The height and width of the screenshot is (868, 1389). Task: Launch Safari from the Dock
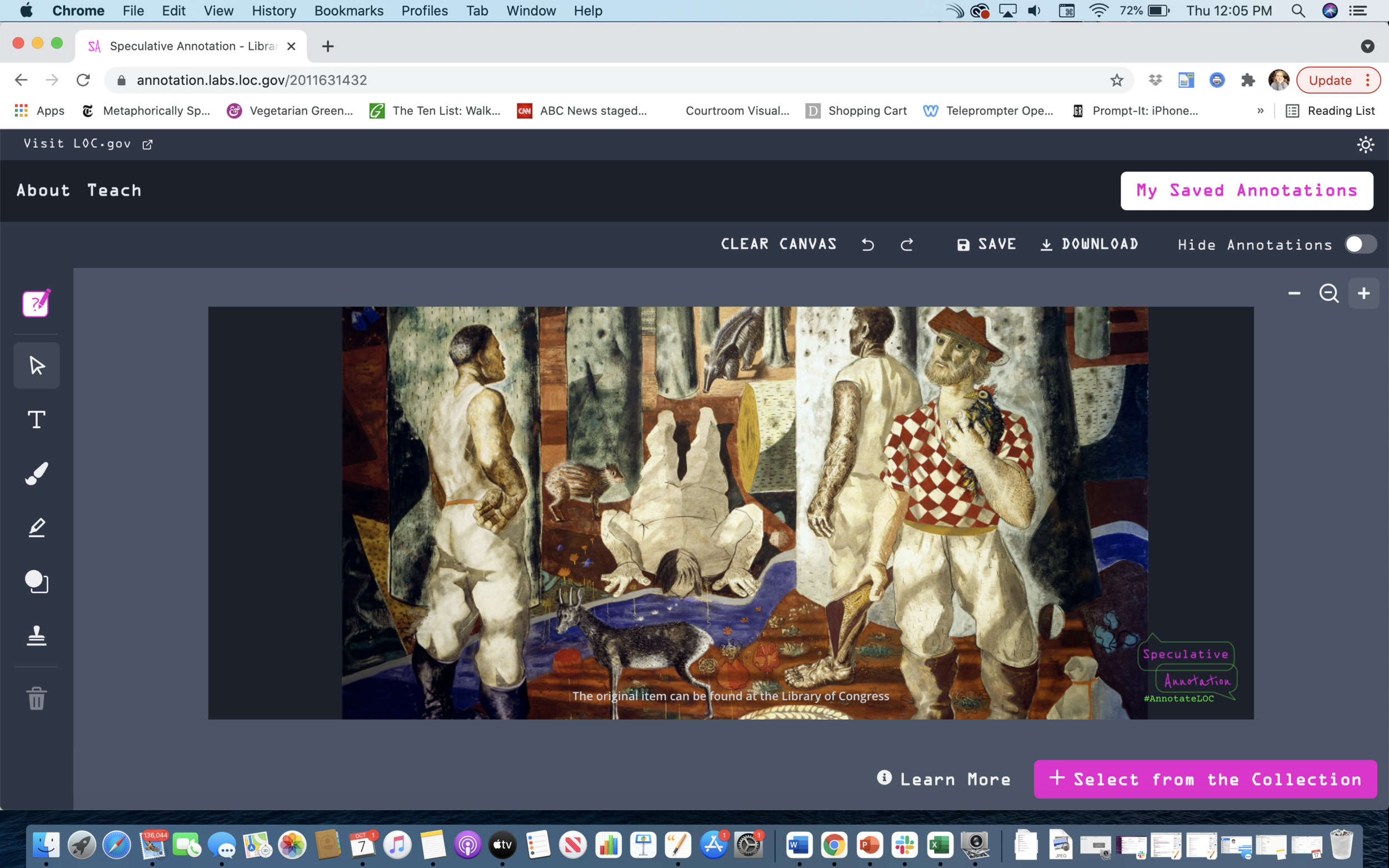pos(117,845)
